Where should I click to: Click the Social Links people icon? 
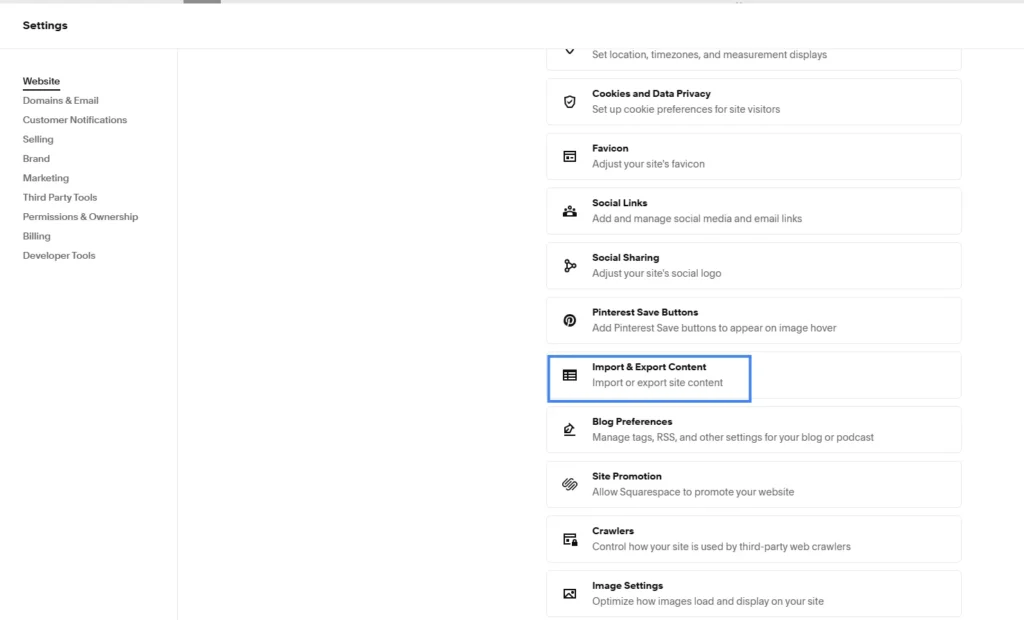pyautogui.click(x=569, y=211)
